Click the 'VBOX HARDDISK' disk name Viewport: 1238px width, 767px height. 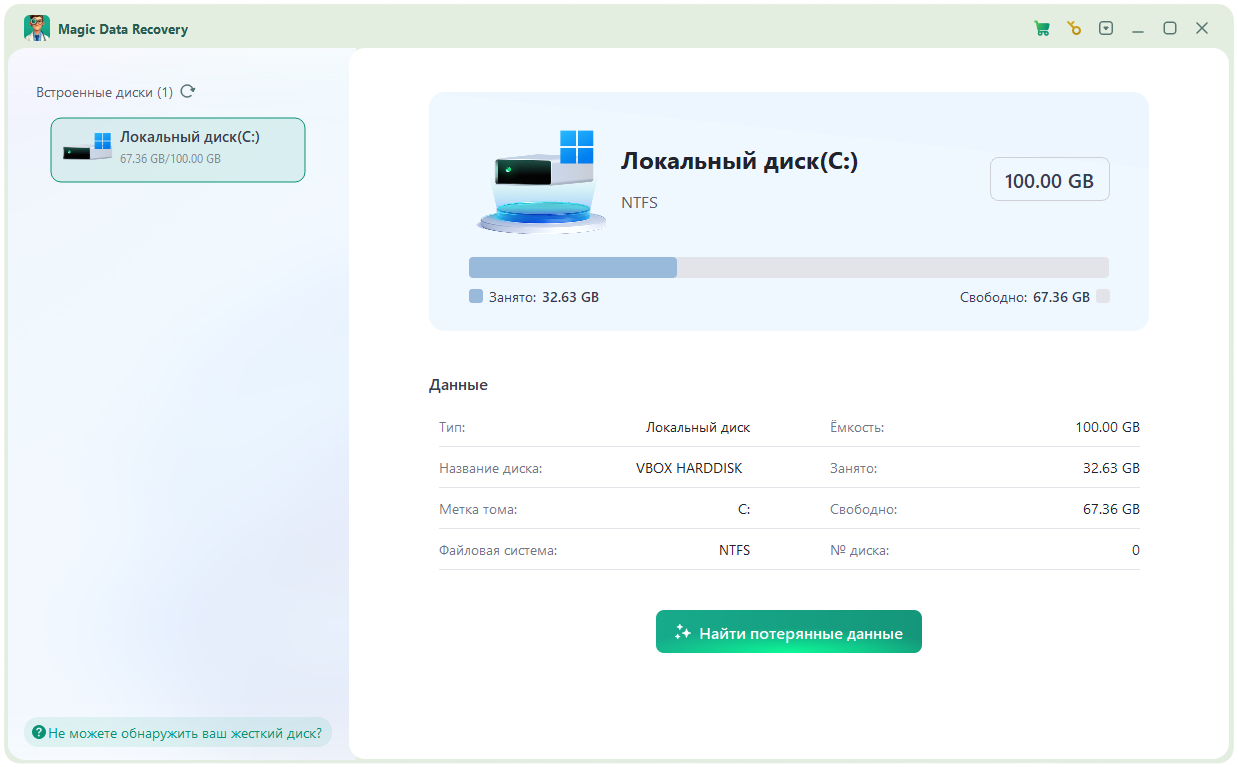click(689, 467)
